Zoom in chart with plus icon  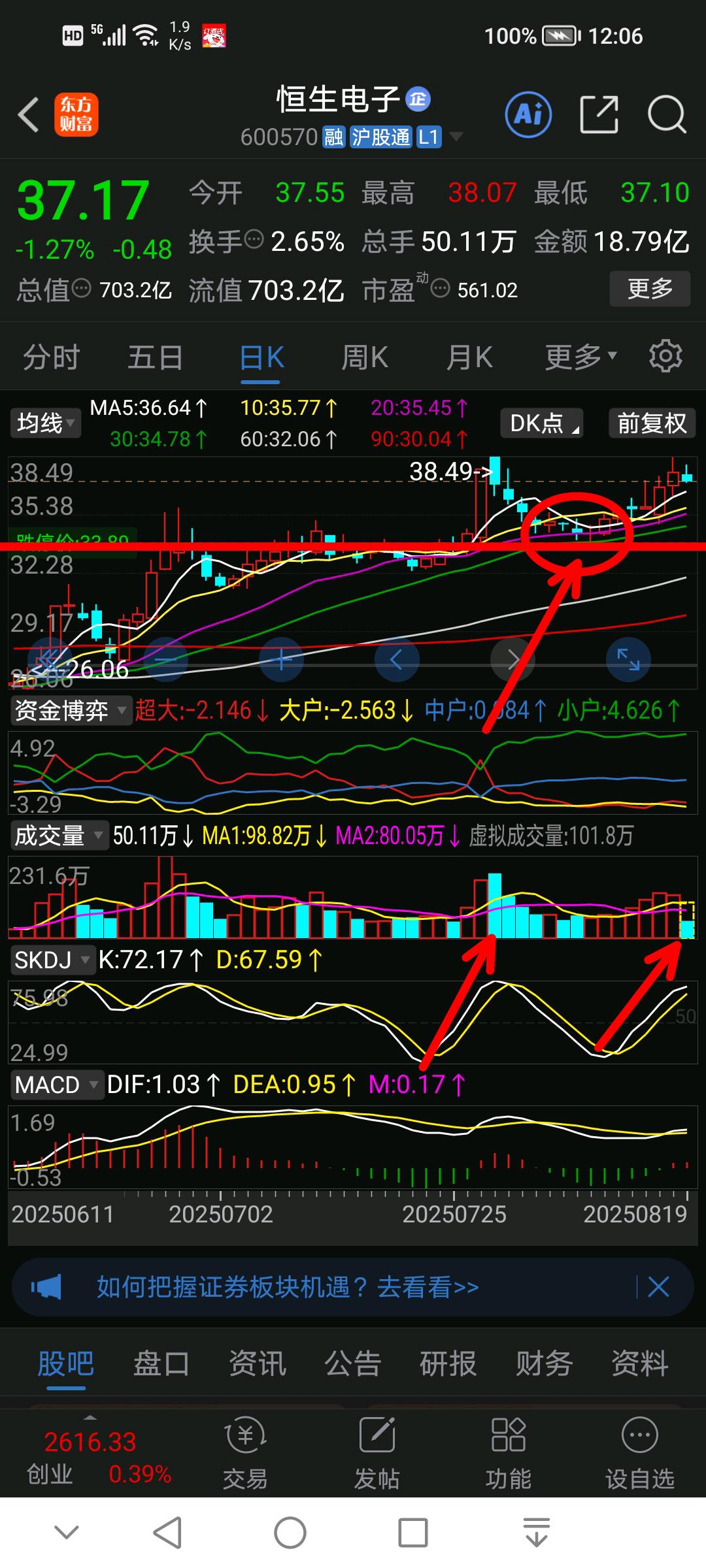pos(281,660)
